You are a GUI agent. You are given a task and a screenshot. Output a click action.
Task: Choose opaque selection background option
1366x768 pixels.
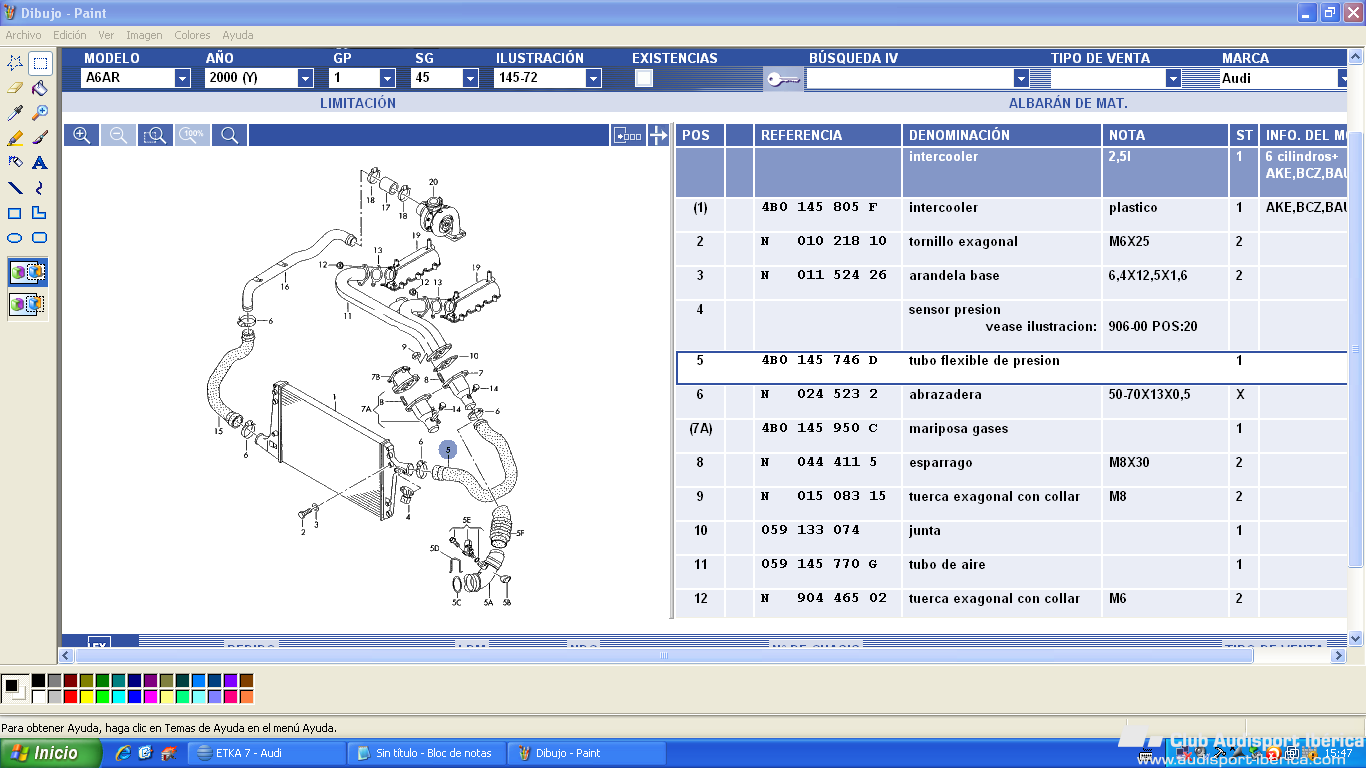point(28,273)
